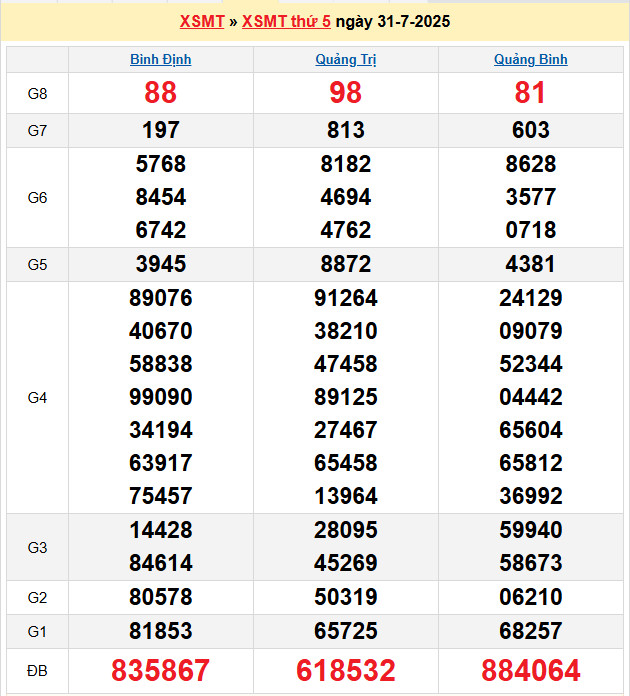Select Bình Định special prize 835867

[x=161, y=670]
